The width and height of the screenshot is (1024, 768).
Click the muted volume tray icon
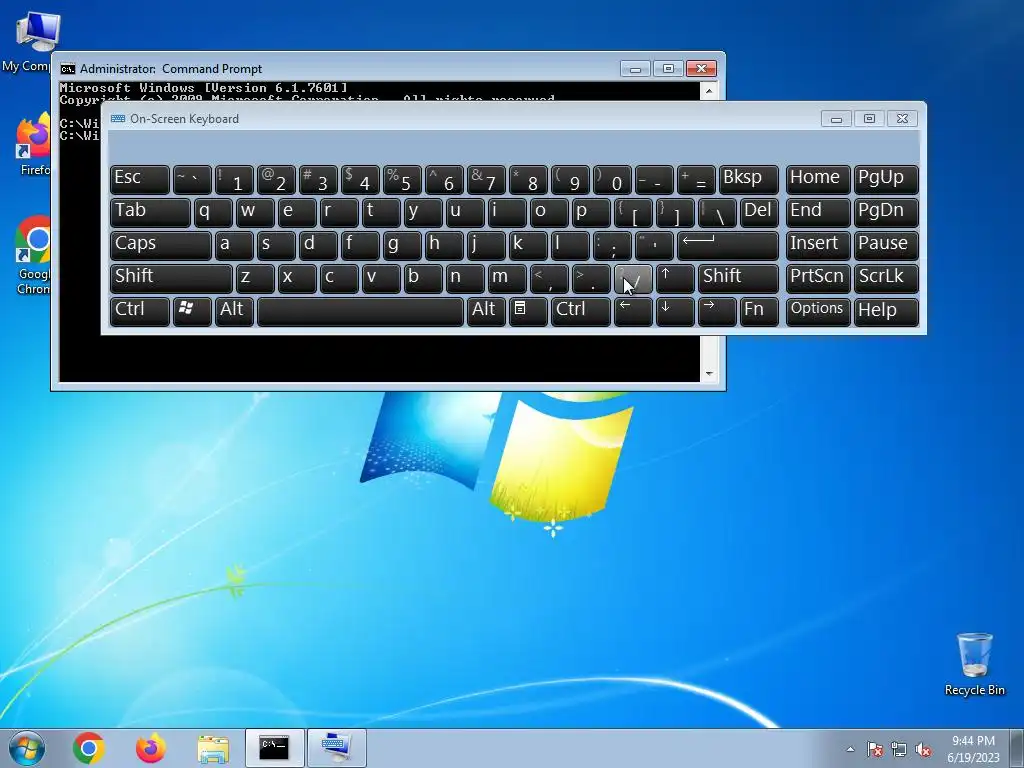coord(923,749)
